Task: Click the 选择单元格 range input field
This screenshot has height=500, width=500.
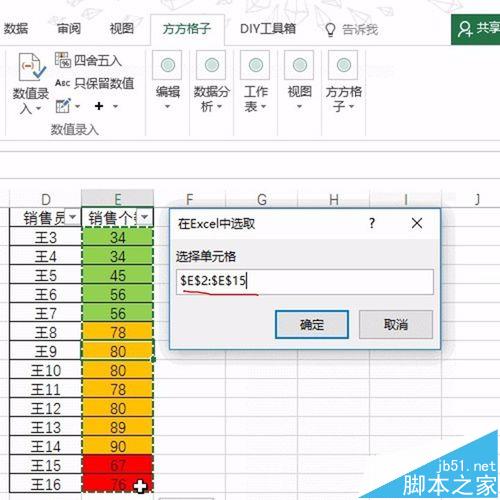Action: coord(305,282)
